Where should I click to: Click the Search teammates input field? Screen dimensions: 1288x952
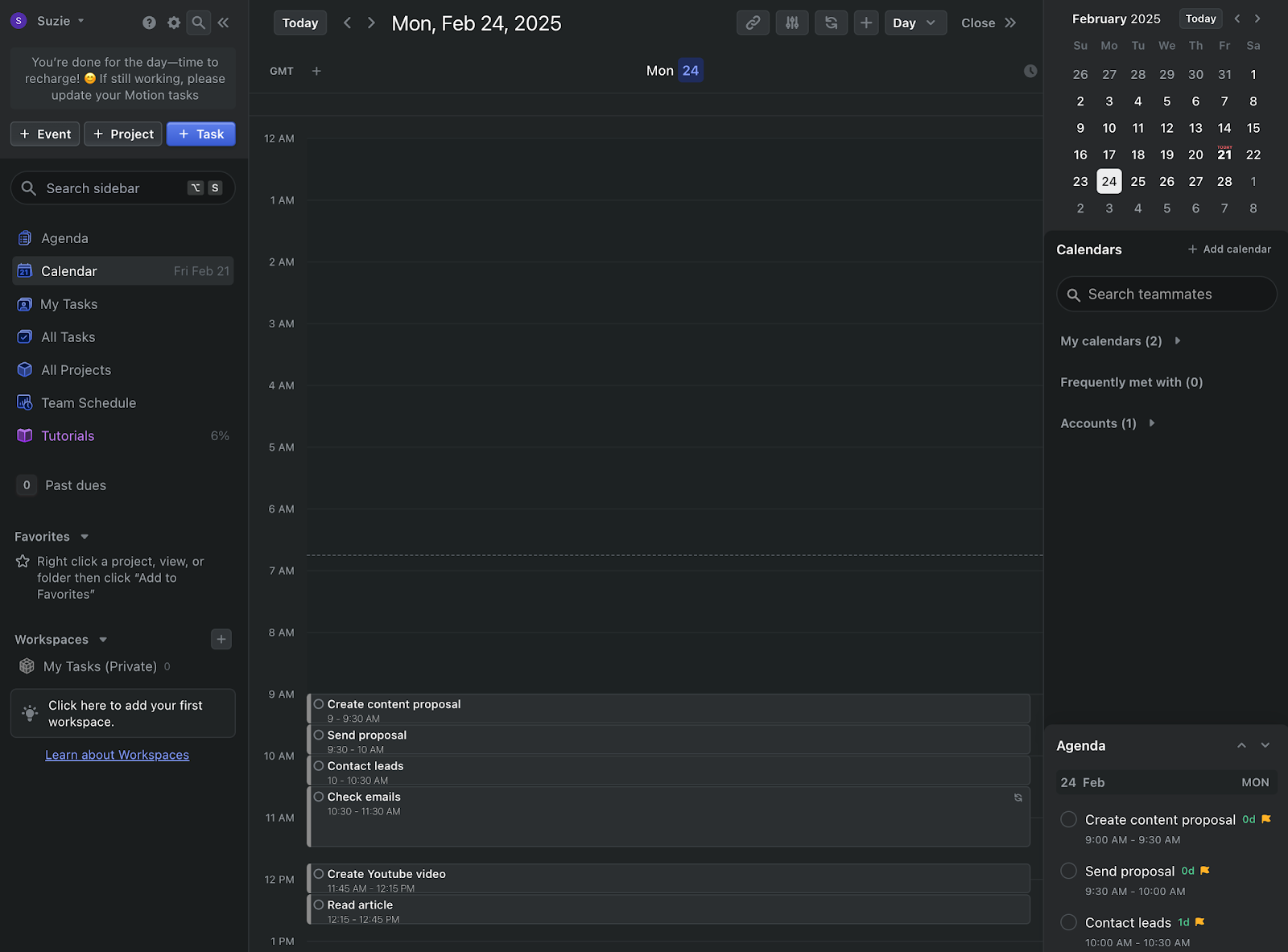(x=1166, y=294)
